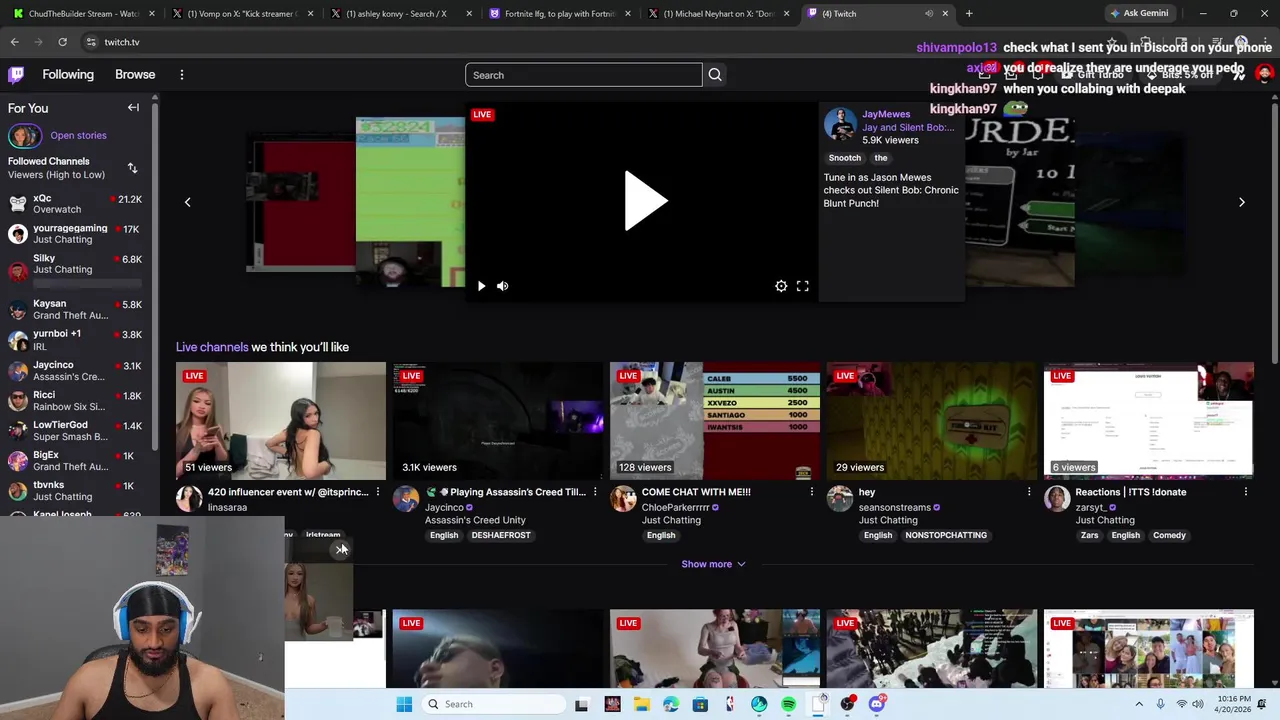Open COME CHAT WITH ME stream thumbnail
Viewport: 1280px width, 720px height.
point(715,421)
